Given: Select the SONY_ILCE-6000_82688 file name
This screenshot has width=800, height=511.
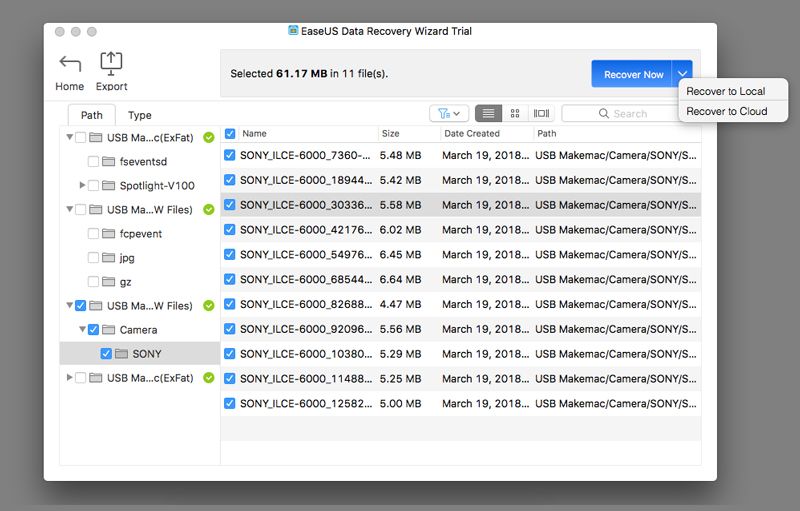Looking at the screenshot, I should coord(306,304).
